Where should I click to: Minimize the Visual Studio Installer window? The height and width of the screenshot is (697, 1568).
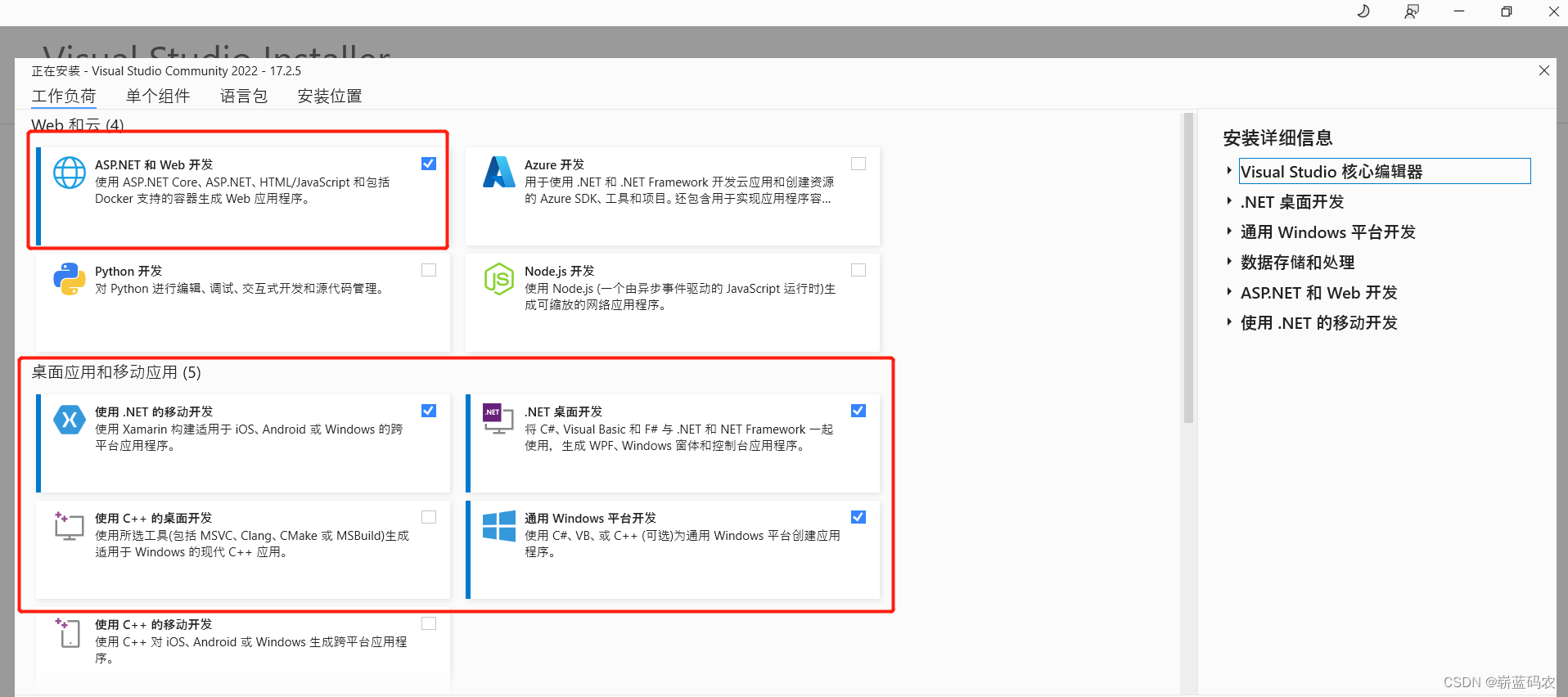coord(1459,11)
